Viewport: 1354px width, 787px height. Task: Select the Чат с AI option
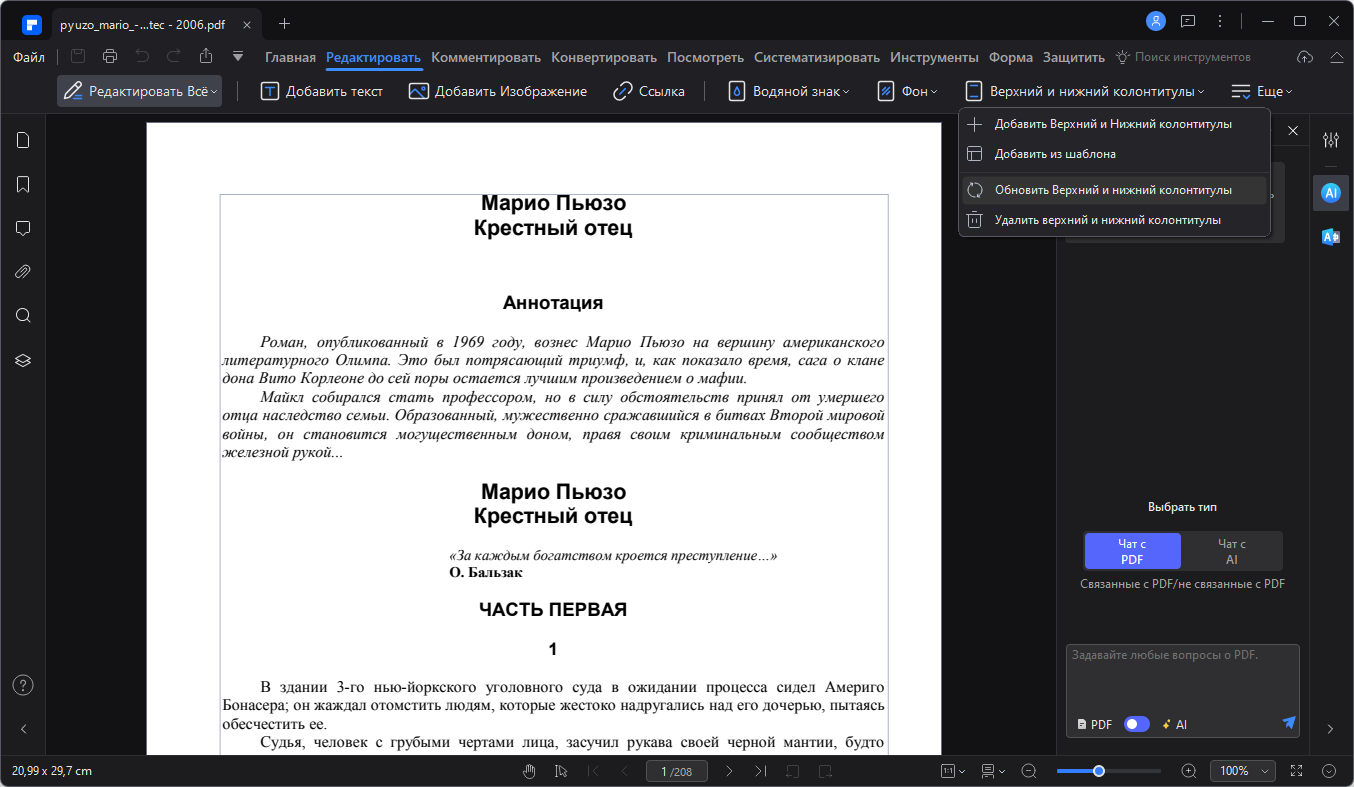(x=1231, y=551)
